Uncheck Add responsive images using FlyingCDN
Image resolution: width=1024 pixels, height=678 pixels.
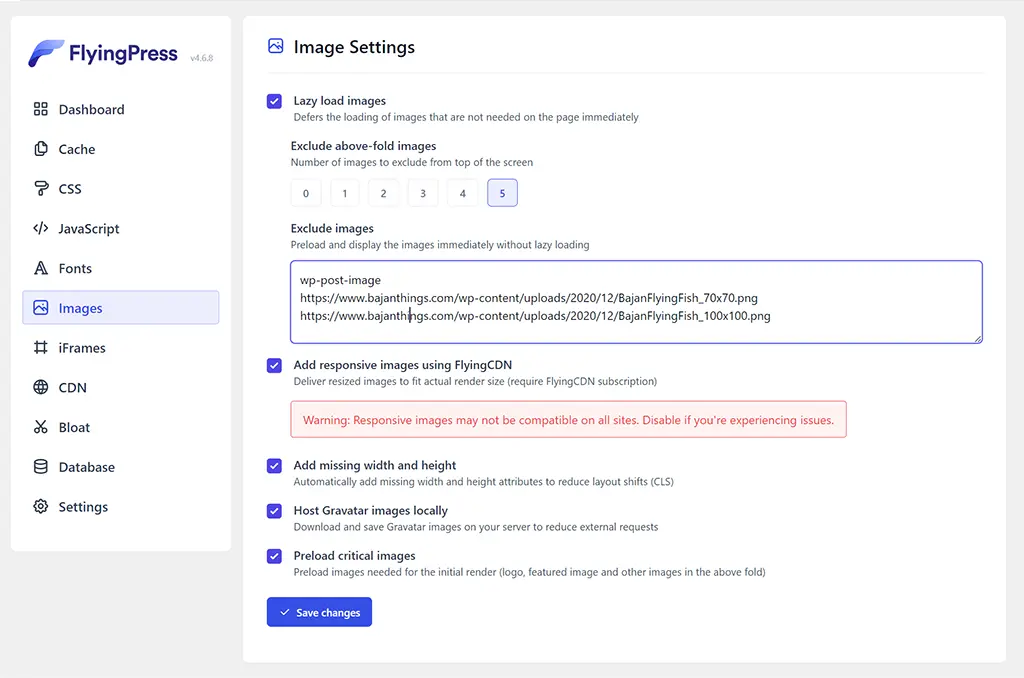click(x=274, y=365)
